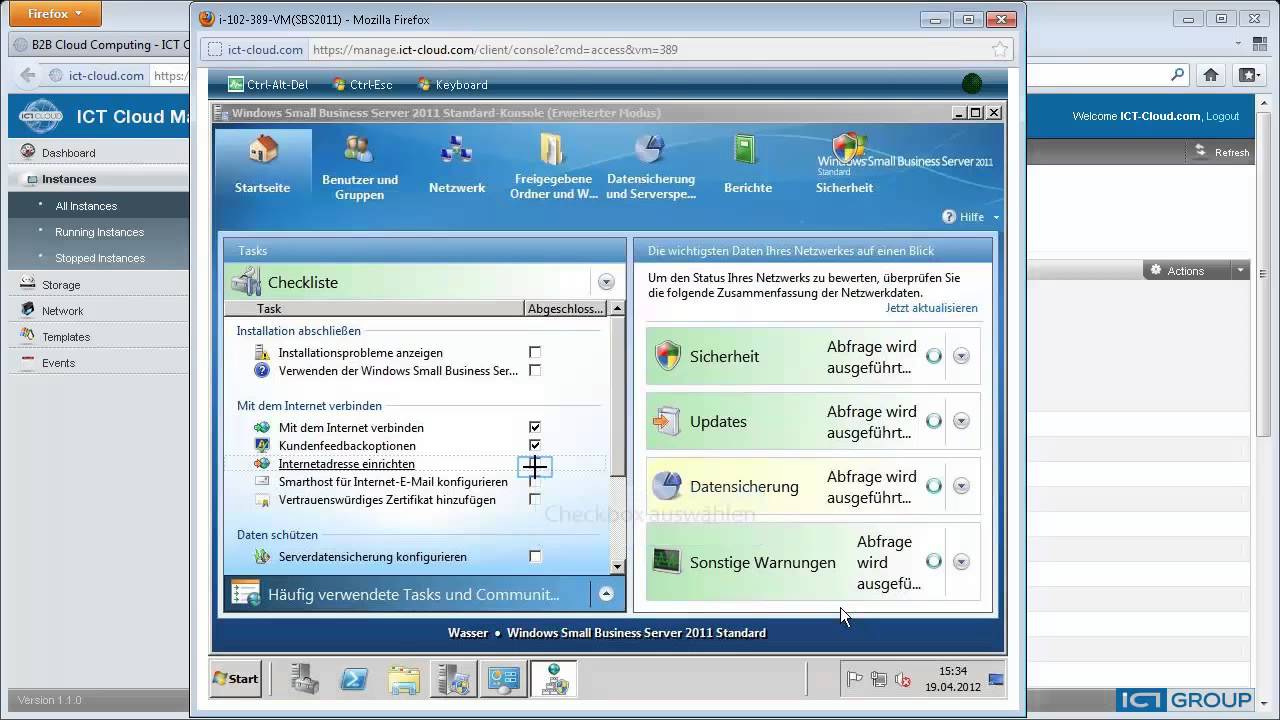Open Benutzer und Gruppen section
The width and height of the screenshot is (1280, 720).
click(x=359, y=167)
